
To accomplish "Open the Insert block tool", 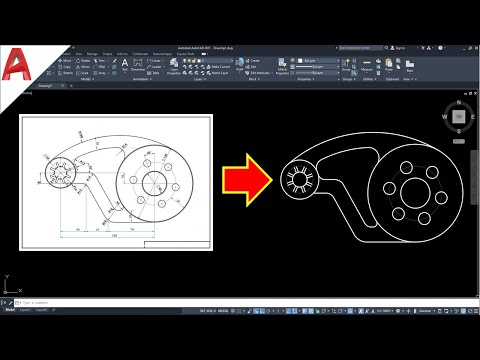I will click(240, 65).
